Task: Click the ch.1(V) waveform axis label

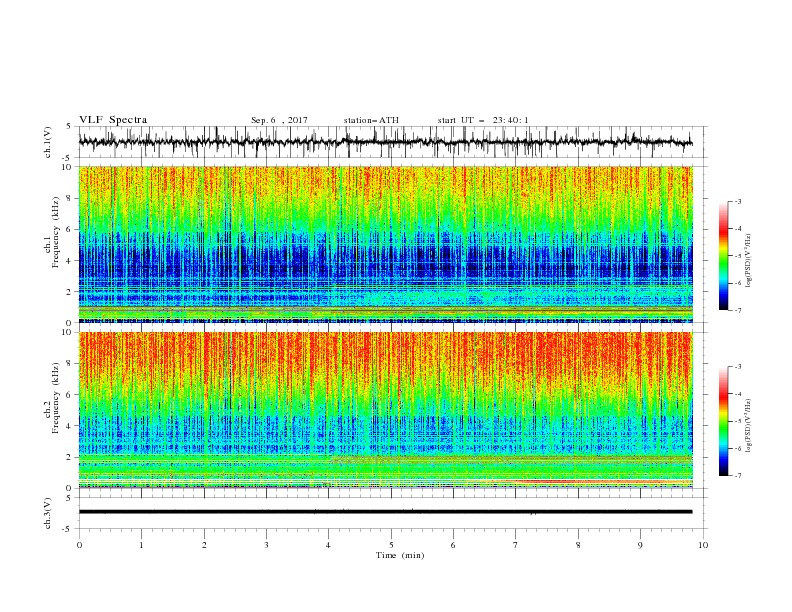Action: pos(48,142)
